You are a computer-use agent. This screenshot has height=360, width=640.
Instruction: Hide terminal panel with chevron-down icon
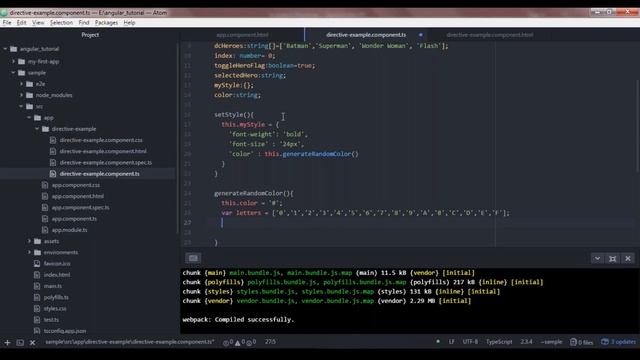598,258
